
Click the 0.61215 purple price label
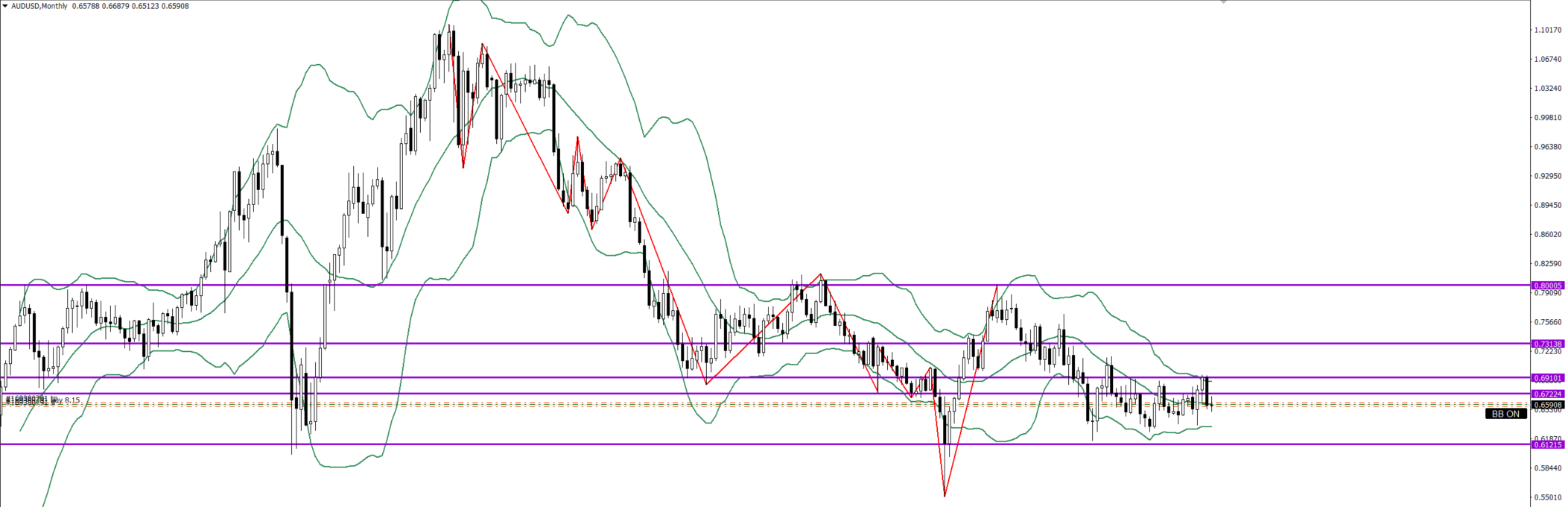pyautogui.click(x=1547, y=444)
